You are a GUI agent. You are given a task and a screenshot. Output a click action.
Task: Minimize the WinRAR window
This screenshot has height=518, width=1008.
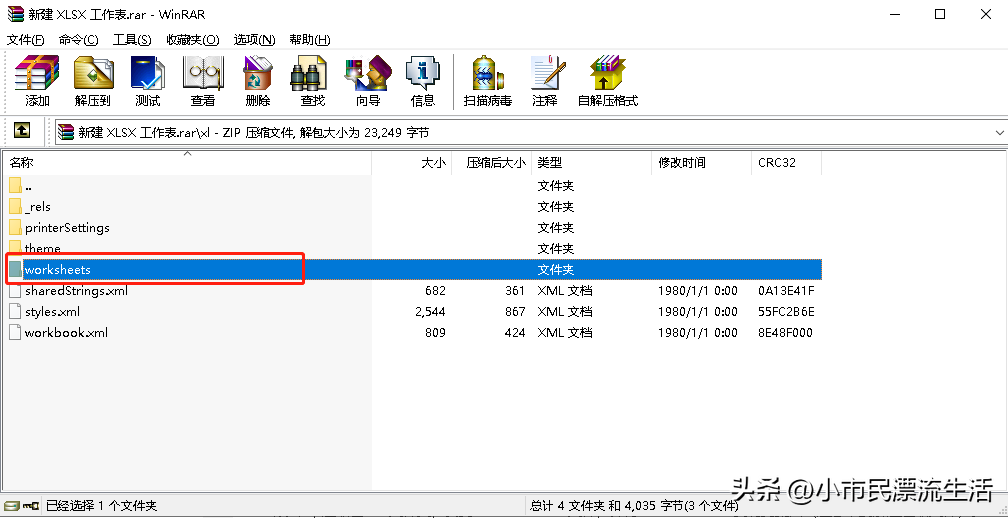click(x=896, y=14)
